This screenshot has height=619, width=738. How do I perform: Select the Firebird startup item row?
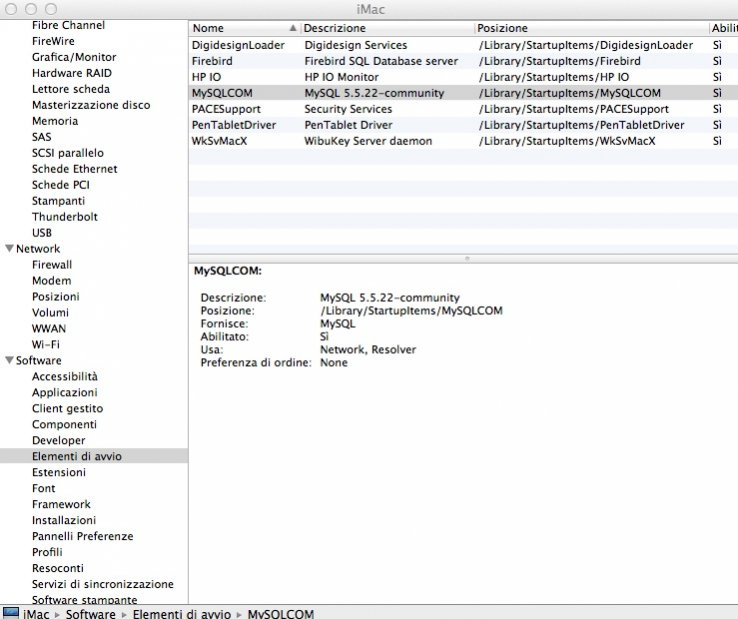click(463, 61)
